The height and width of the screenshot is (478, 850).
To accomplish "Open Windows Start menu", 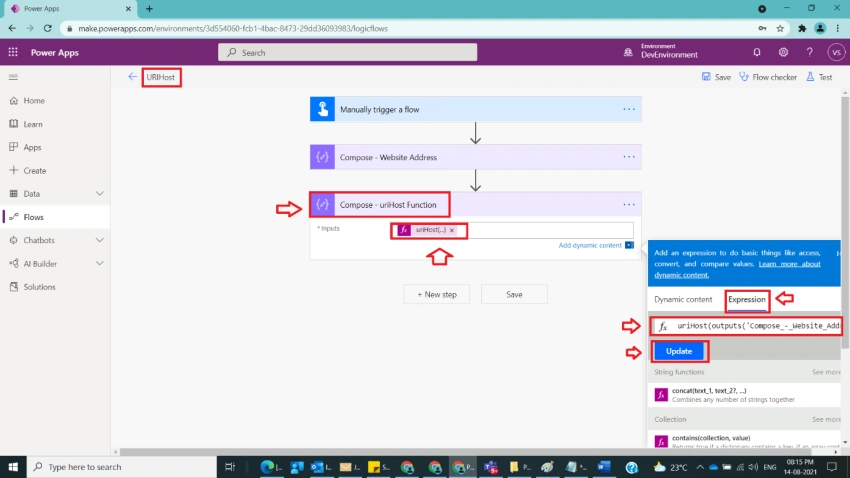I will tap(13, 467).
